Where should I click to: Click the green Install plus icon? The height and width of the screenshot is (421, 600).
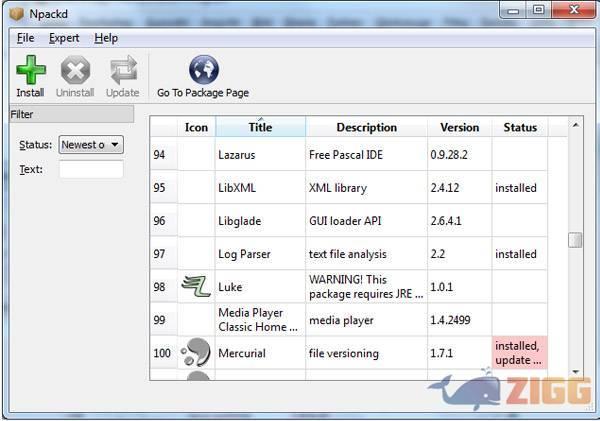(x=30, y=70)
